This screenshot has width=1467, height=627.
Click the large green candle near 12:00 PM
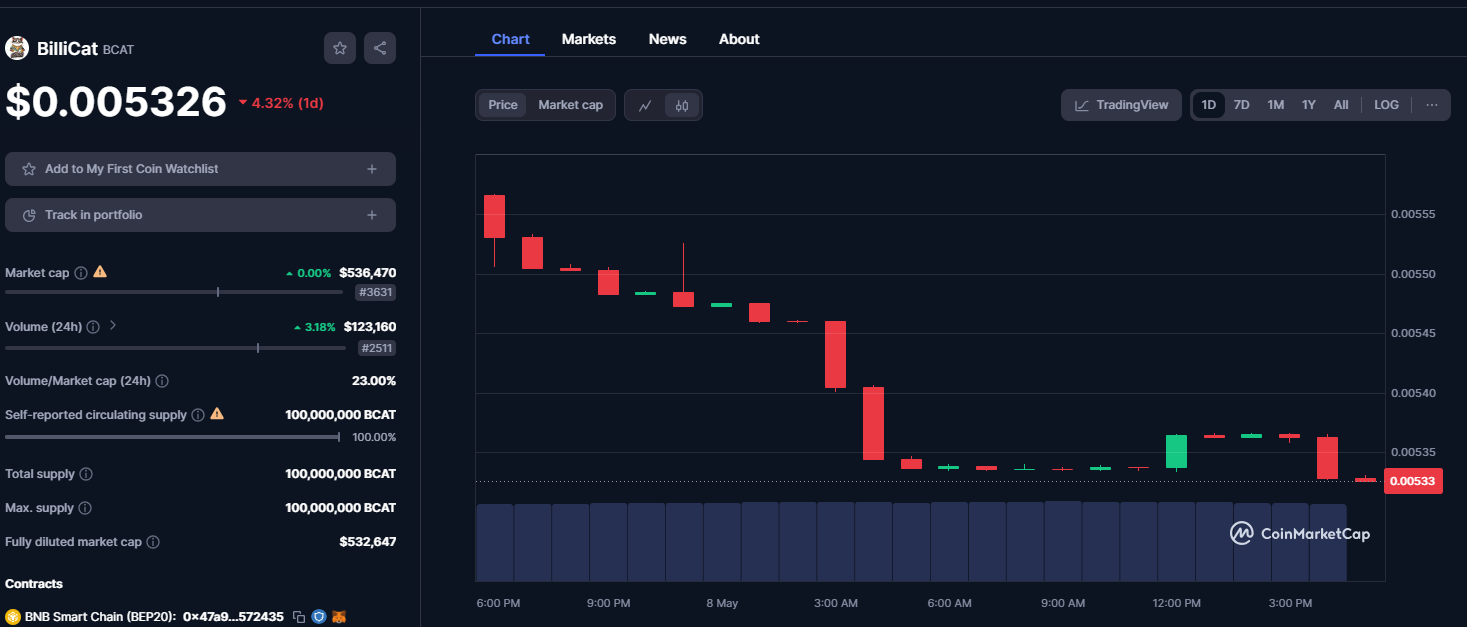pyautogui.click(x=1176, y=452)
